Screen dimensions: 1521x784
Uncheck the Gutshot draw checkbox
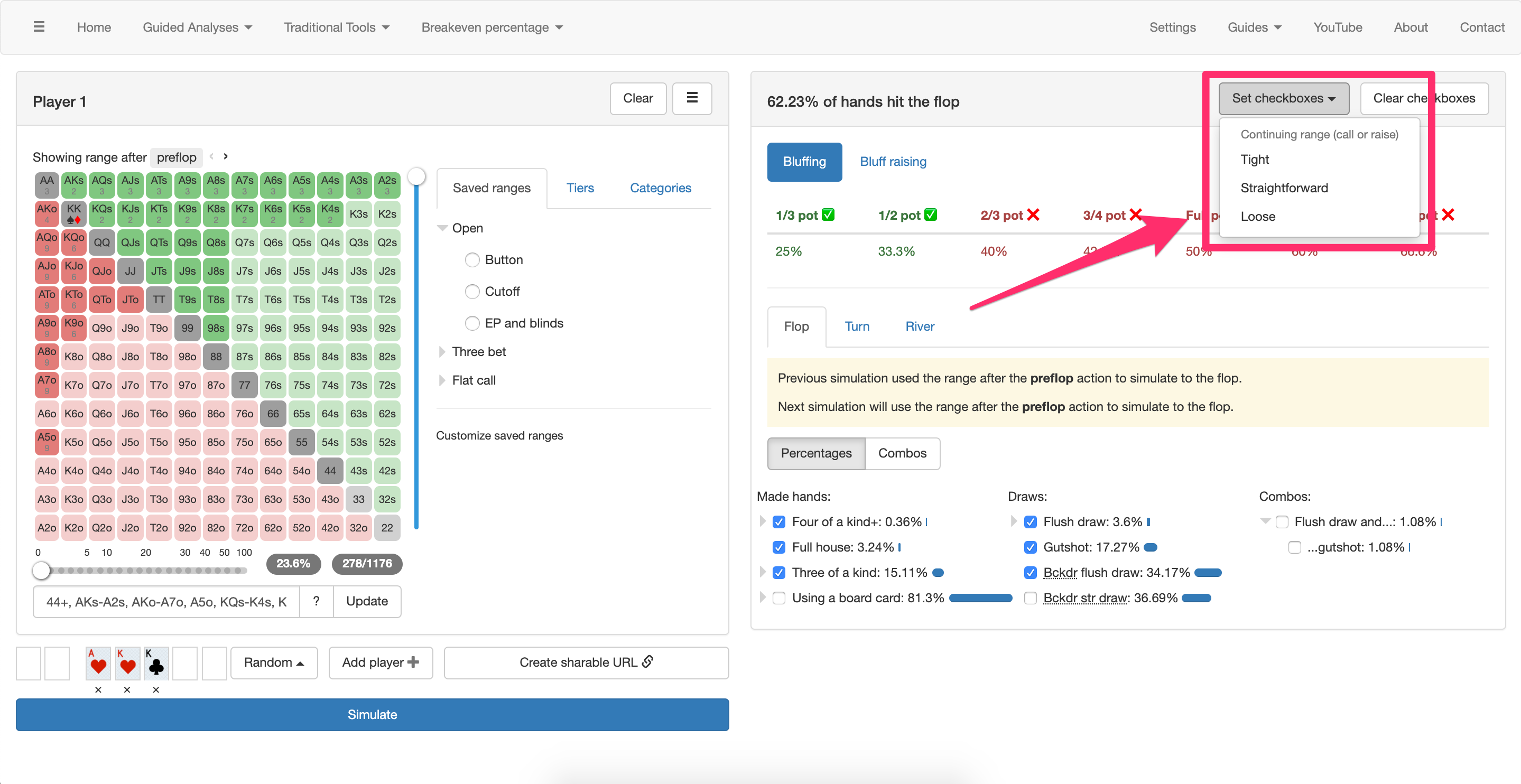(x=1031, y=547)
